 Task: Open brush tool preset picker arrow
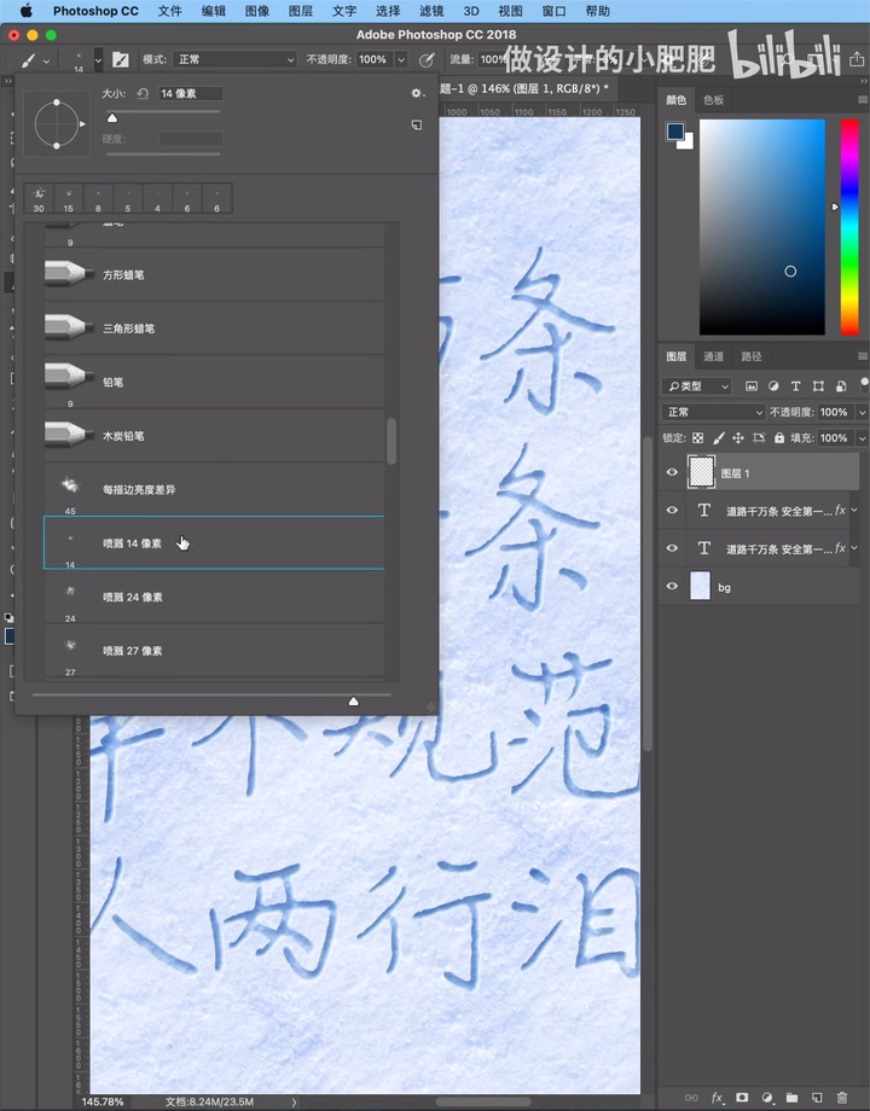(46, 61)
